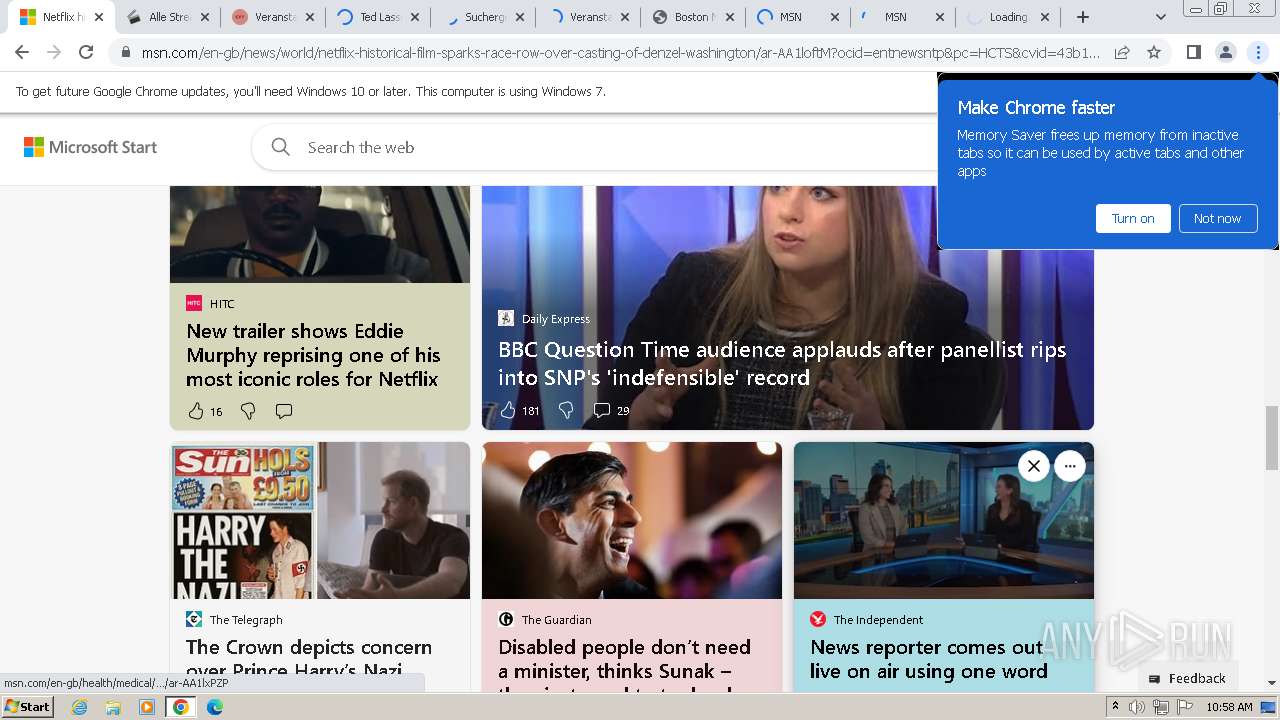Switch to the Ted Lass tab
1280x720 pixels.
[x=380, y=17]
